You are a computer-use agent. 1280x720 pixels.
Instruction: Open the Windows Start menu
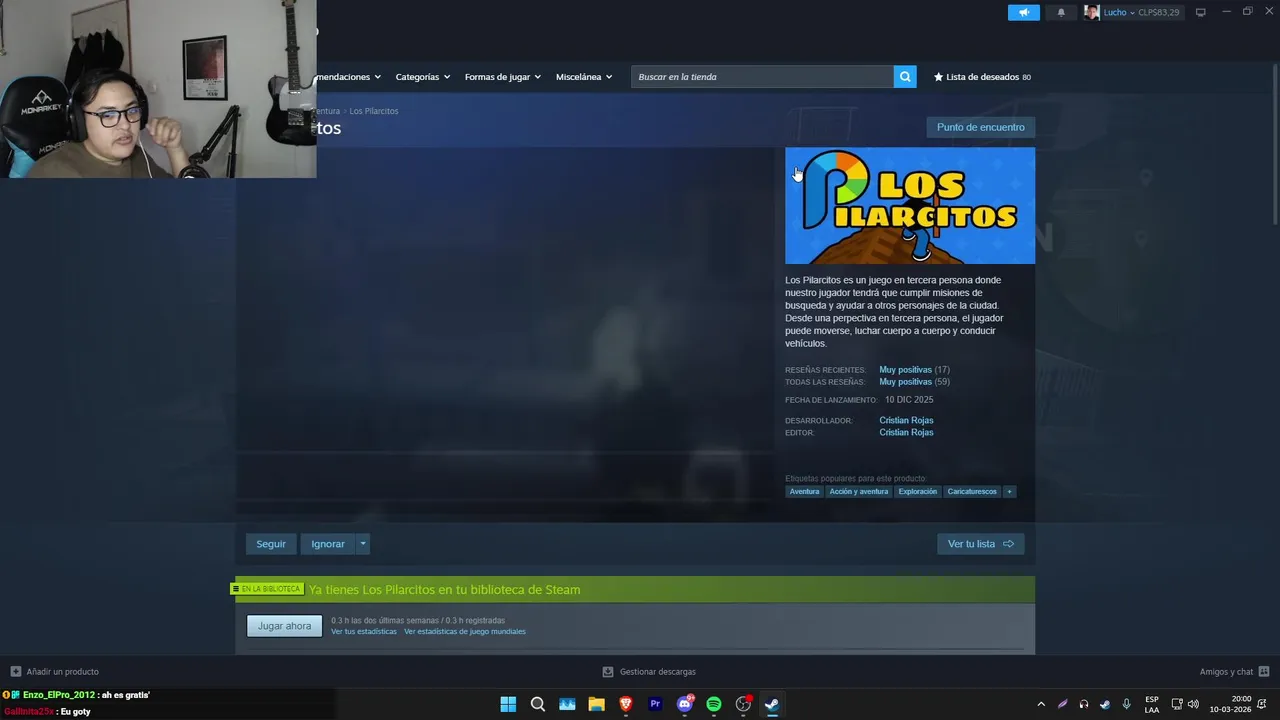click(x=508, y=704)
